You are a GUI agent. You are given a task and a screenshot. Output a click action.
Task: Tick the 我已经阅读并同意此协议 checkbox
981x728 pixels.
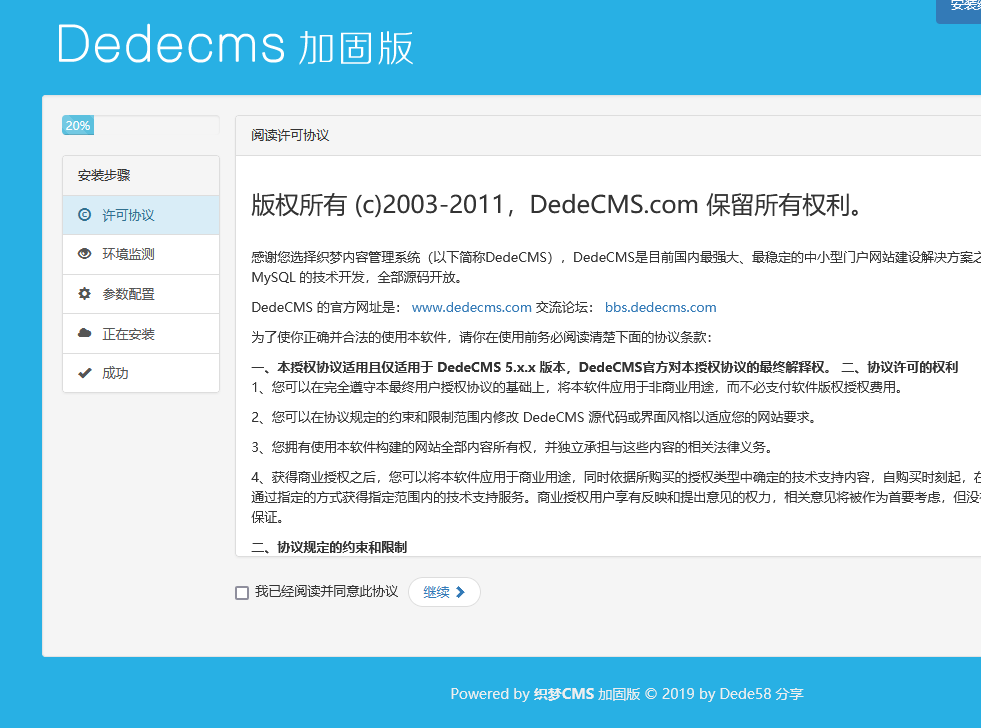242,593
